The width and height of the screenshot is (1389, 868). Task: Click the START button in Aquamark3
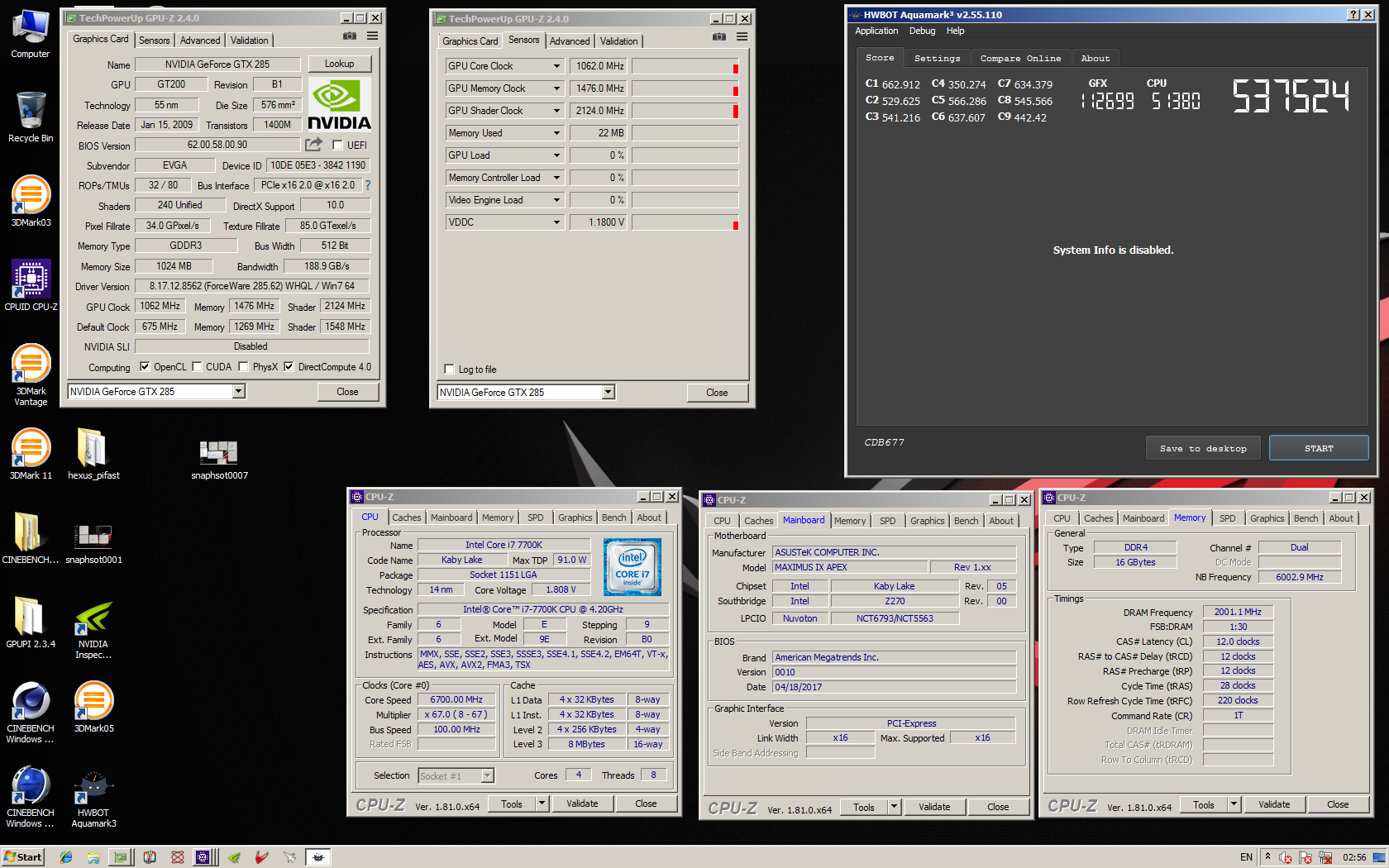click(1319, 448)
